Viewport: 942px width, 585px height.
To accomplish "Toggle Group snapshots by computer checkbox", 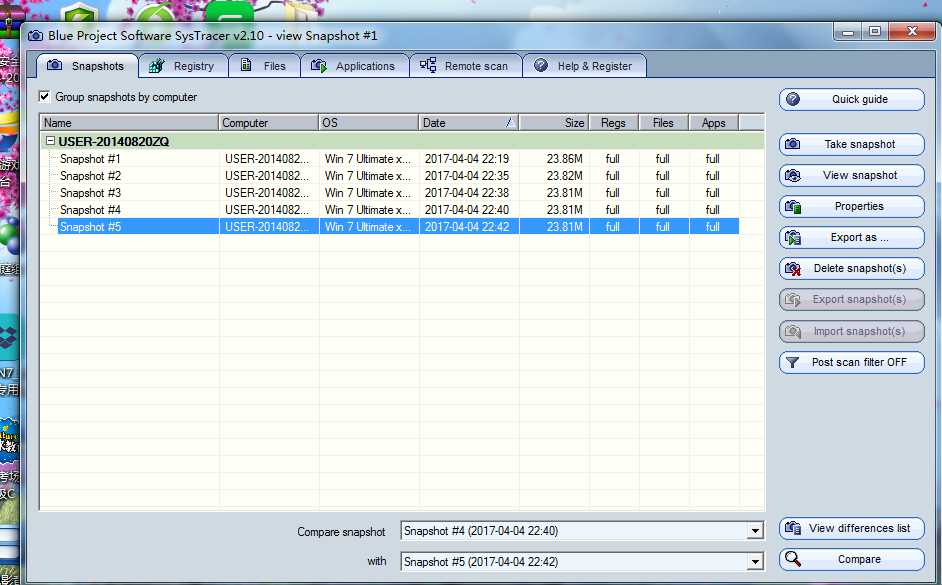I will [44, 96].
